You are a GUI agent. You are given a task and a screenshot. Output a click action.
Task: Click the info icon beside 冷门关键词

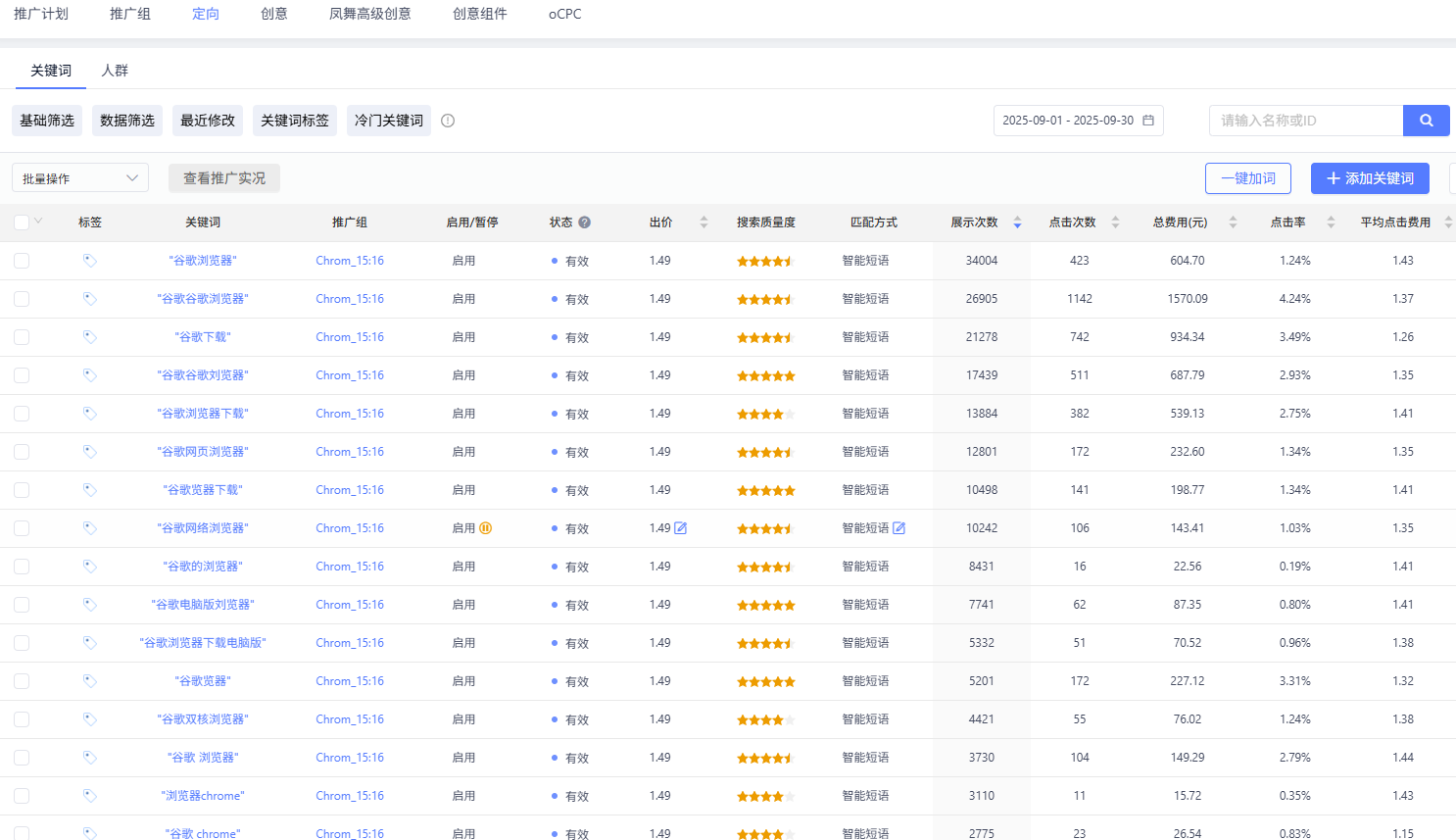448,121
